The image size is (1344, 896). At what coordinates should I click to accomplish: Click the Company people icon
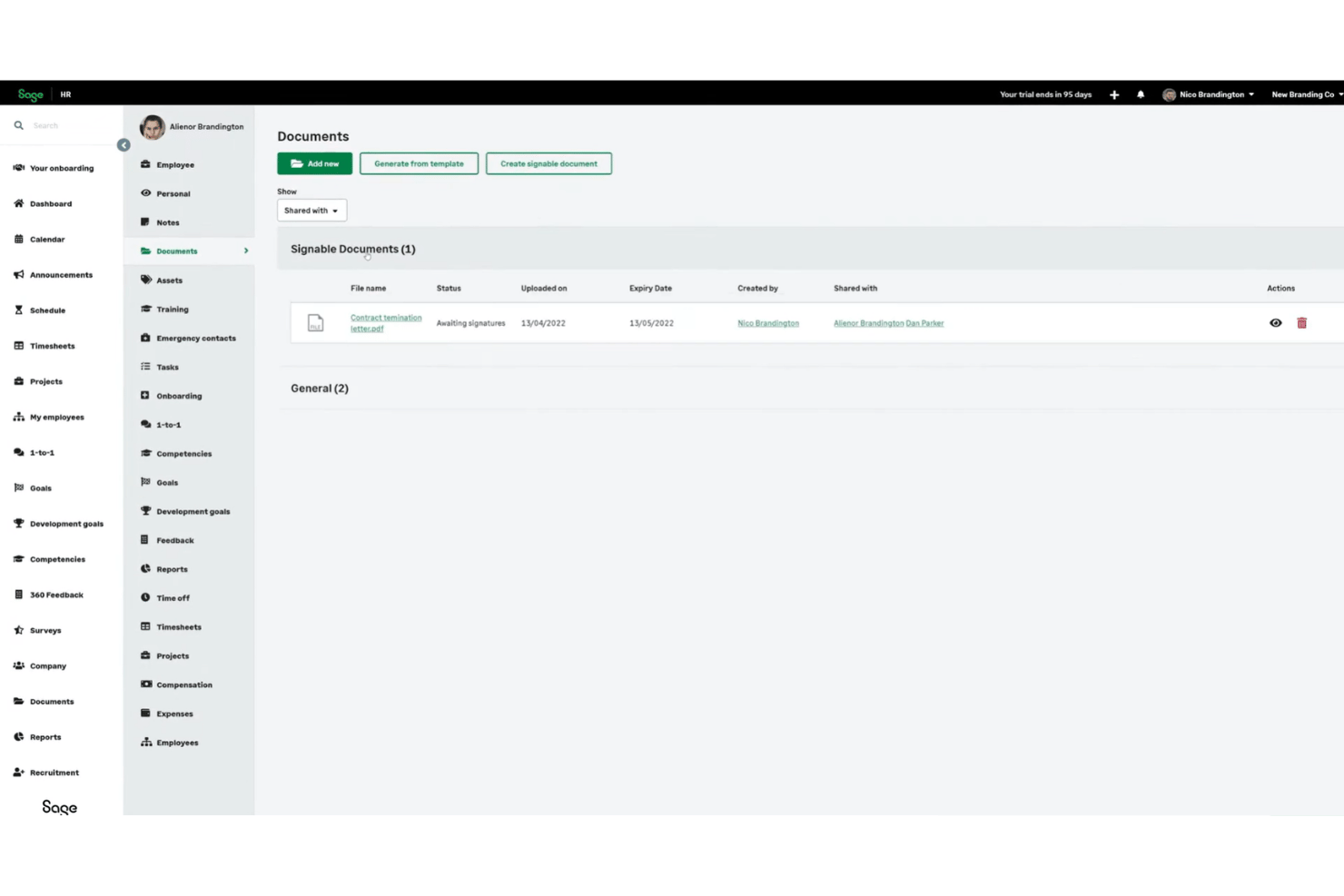[x=18, y=665]
